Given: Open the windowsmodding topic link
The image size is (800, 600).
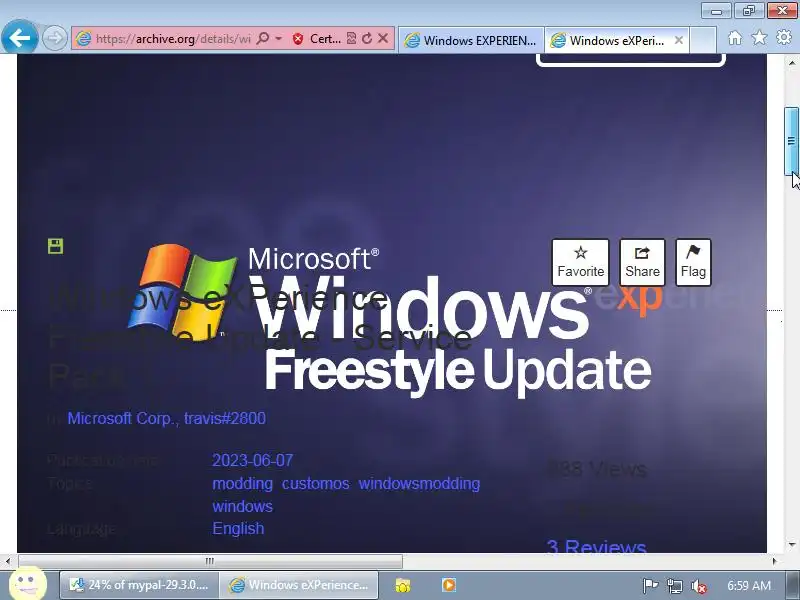Looking at the screenshot, I should pos(419,483).
